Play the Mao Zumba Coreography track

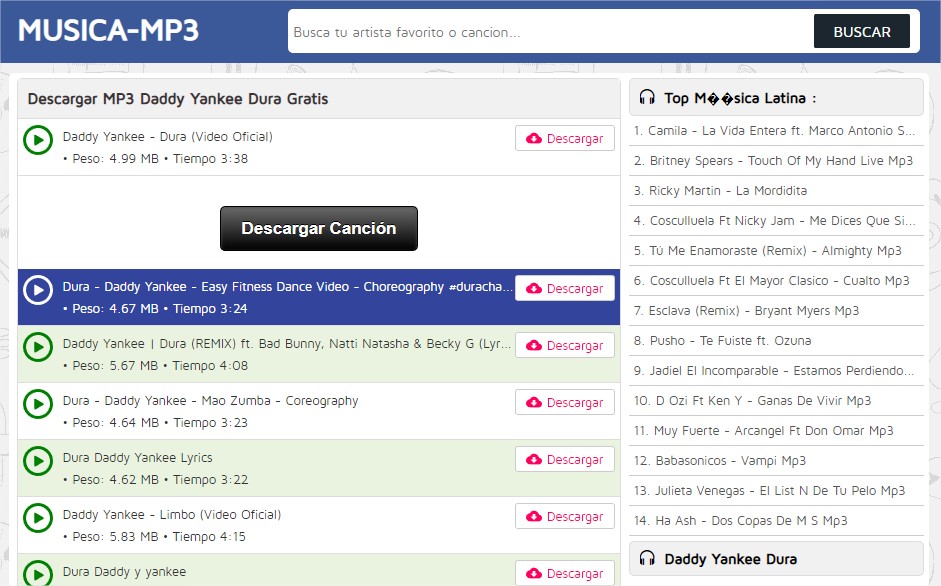coord(37,405)
